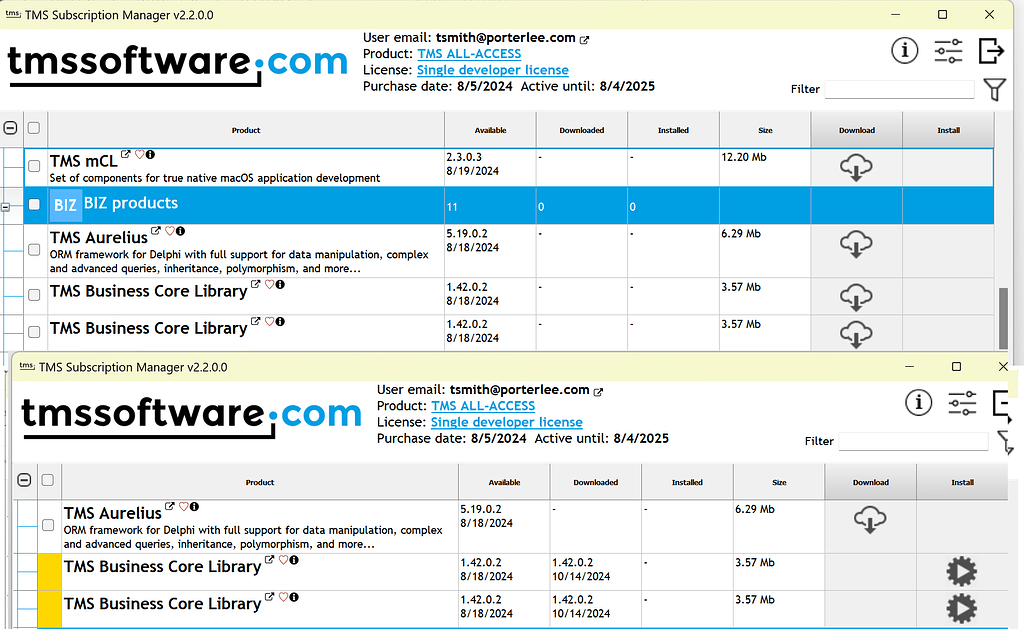Click the heart icon next to TMS Aurelius
This screenshot has width=1024, height=629.
click(x=170, y=231)
